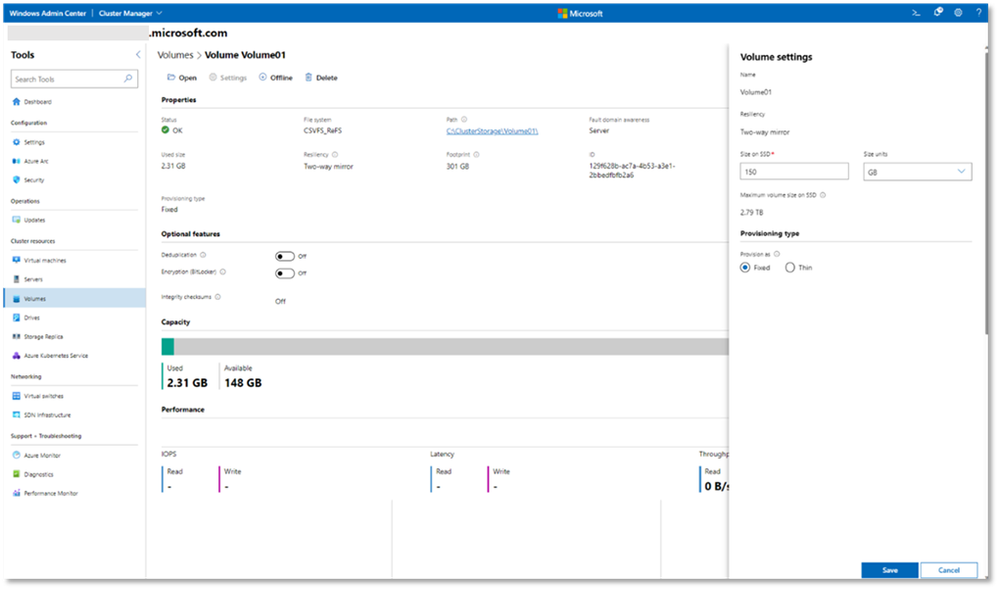Viewport: 999px width, 590px height.
Task: Click Delete in the volume toolbar
Action: [x=321, y=78]
